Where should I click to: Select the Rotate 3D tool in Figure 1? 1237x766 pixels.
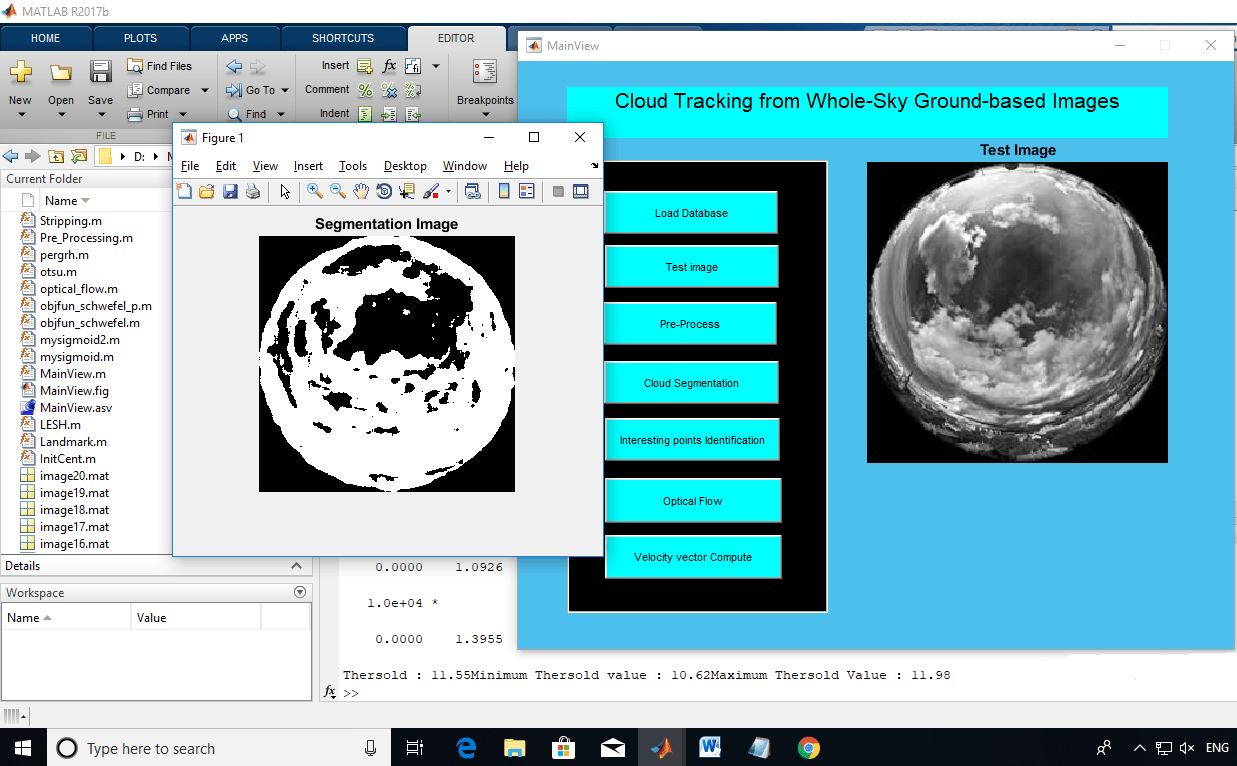(384, 191)
